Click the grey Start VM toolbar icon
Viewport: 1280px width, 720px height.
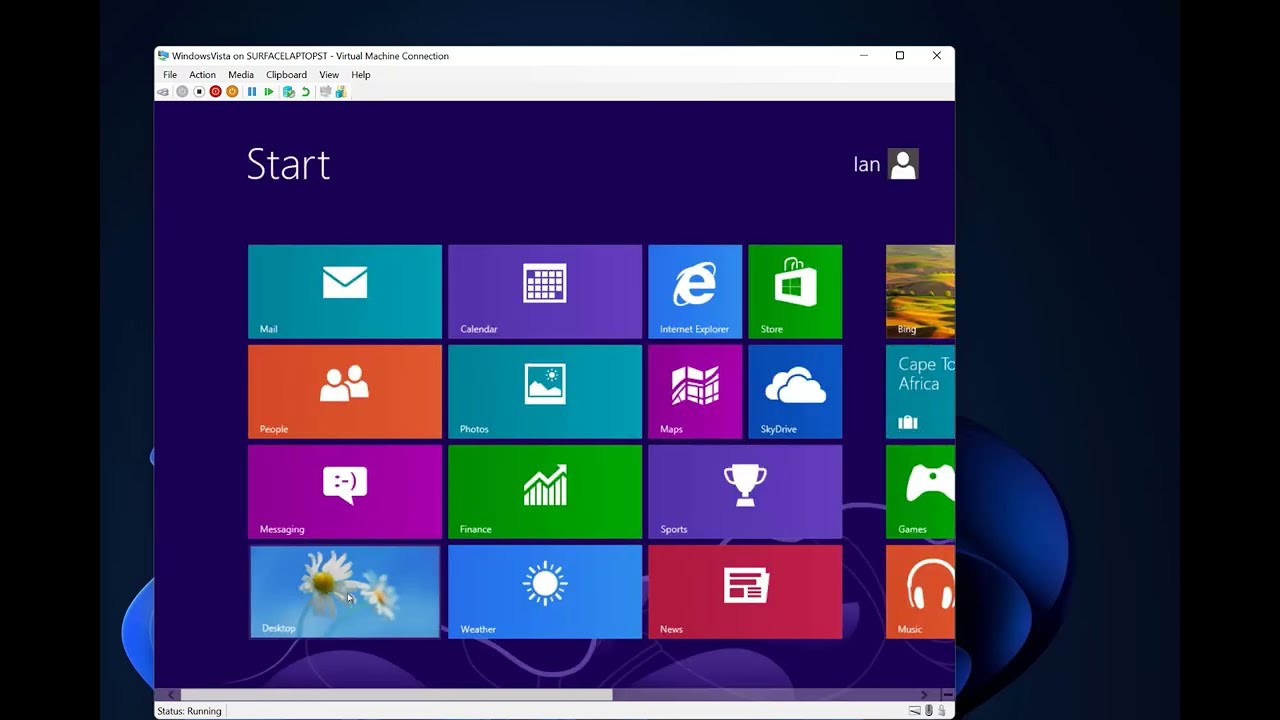point(182,92)
